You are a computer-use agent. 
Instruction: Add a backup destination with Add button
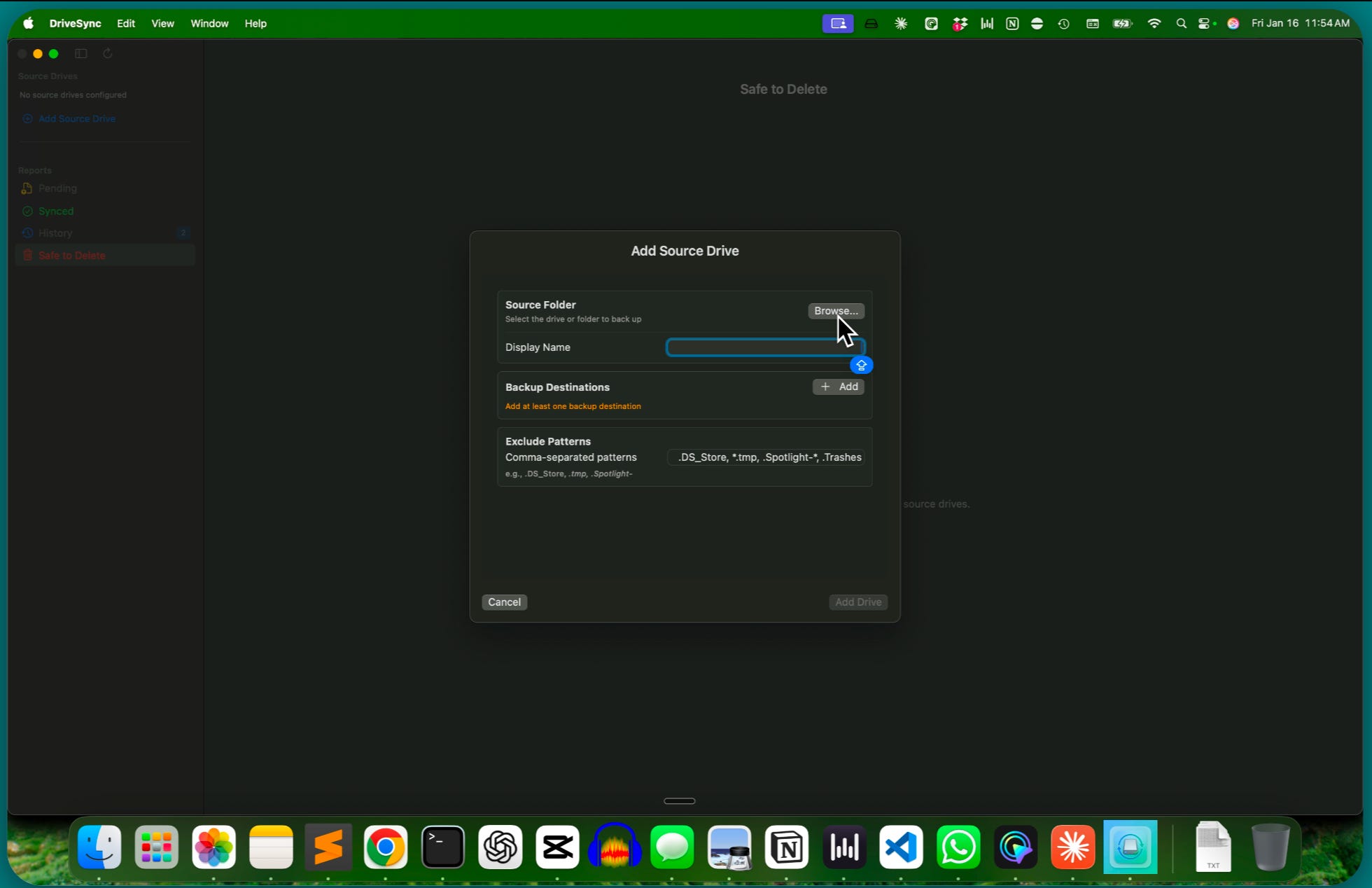(838, 387)
